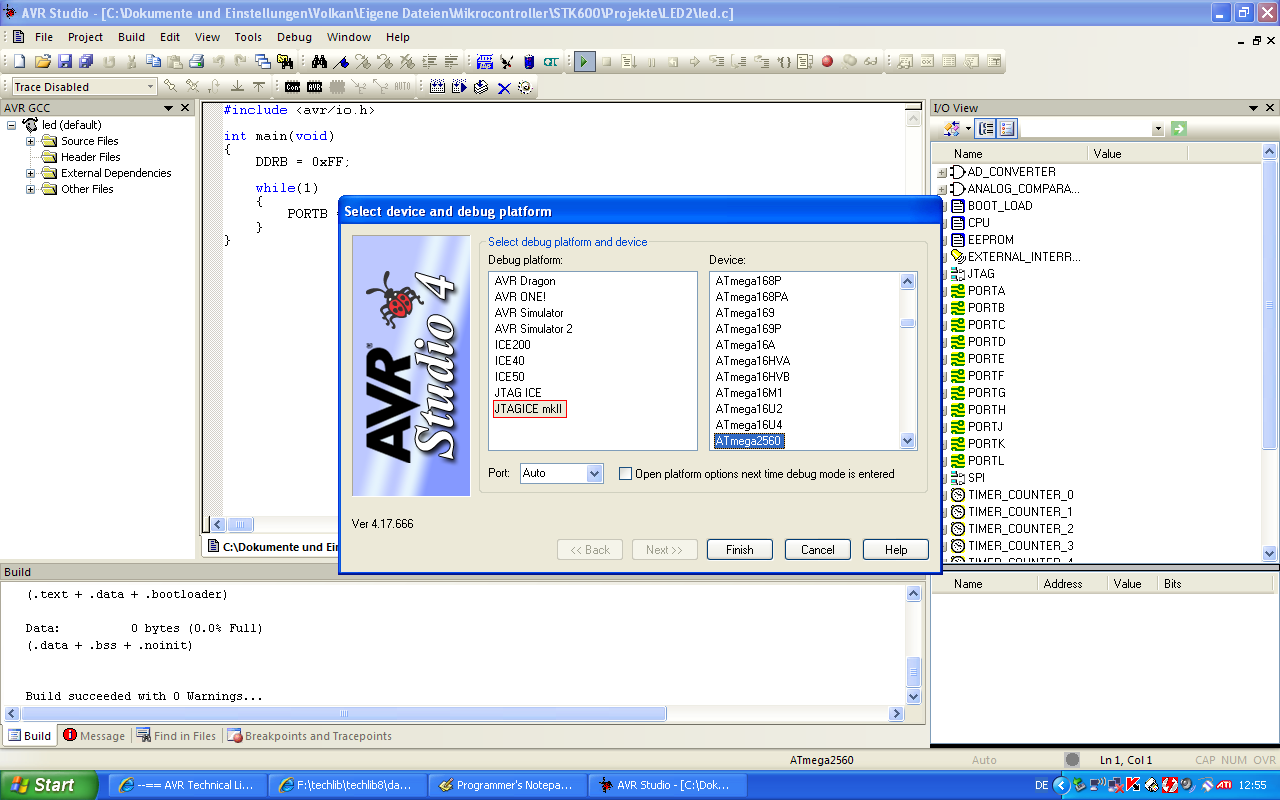This screenshot has height=800, width=1280.
Task: Click the battery icon in the toolbar
Action: [x=529, y=61]
